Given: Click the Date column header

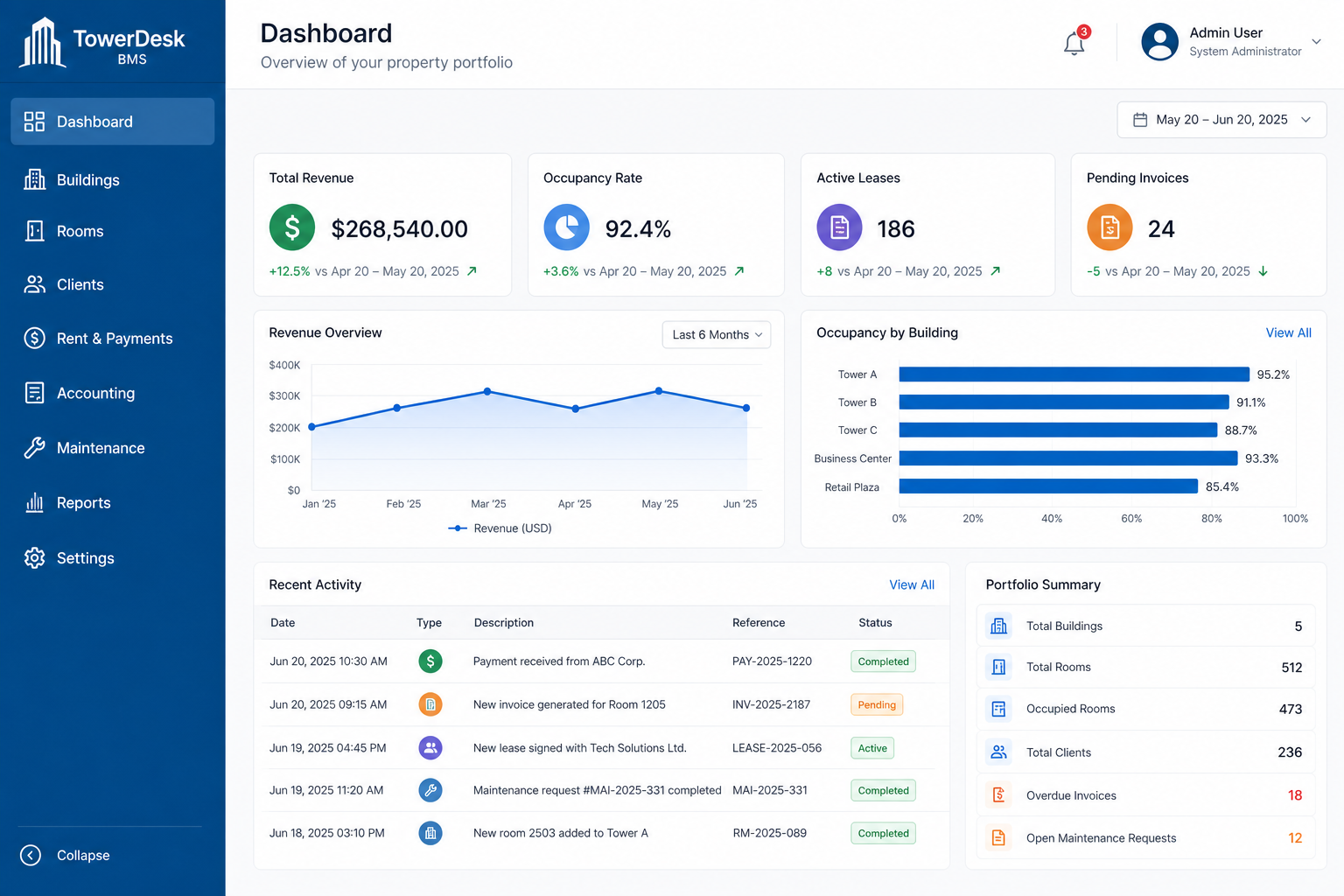Looking at the screenshot, I should pyautogui.click(x=283, y=623).
